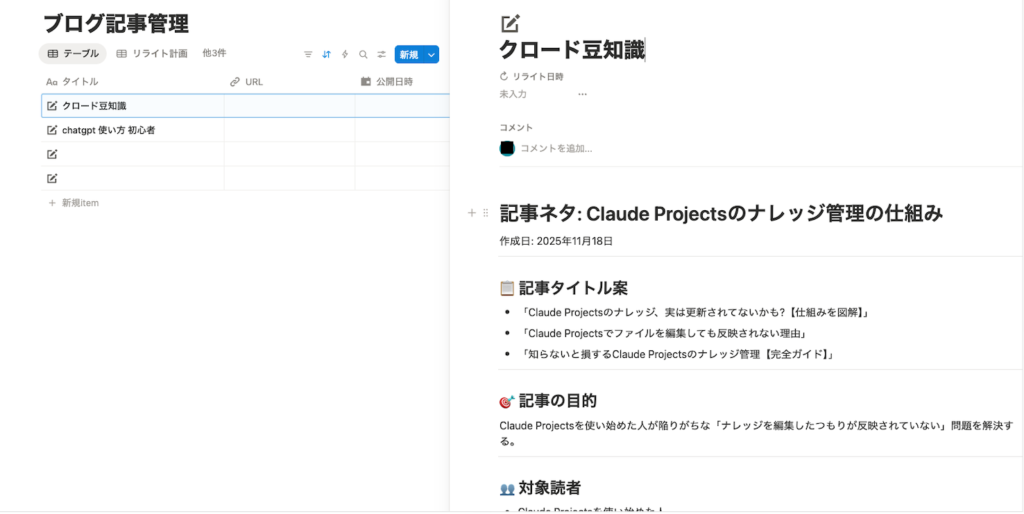Click the page icon of the first untitled row
The image size is (1024, 514).
click(52, 154)
